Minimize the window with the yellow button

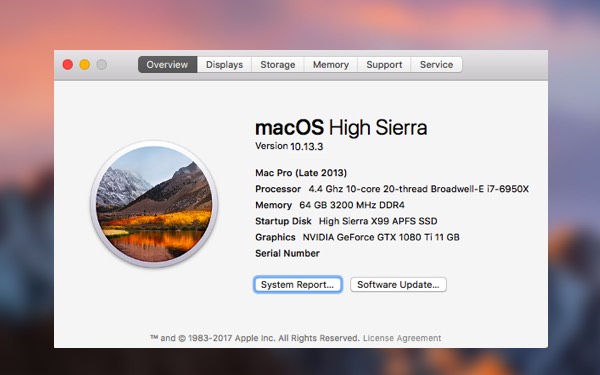click(85, 65)
